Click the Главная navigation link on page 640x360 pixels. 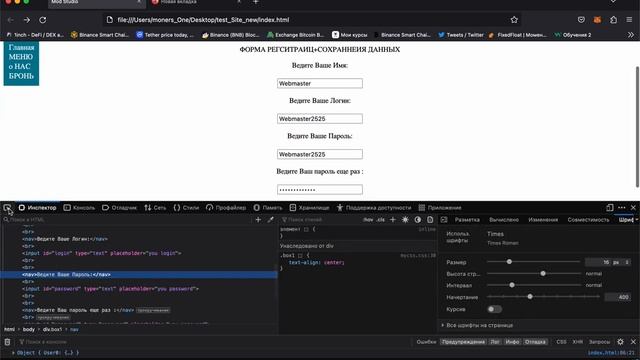click(x=21, y=47)
